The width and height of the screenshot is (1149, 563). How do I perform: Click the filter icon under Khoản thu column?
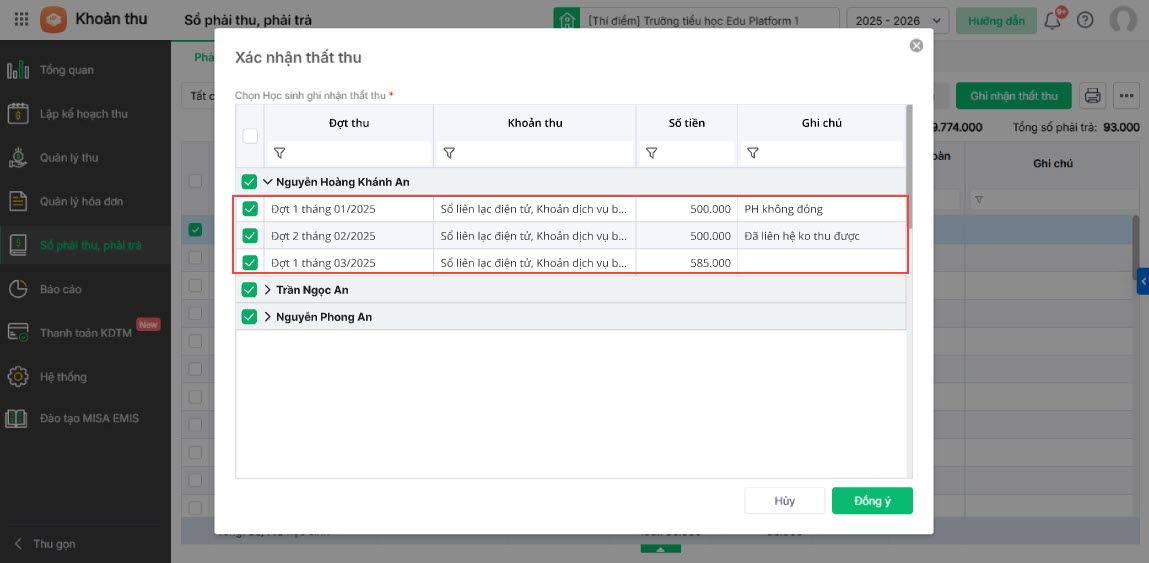coord(449,153)
